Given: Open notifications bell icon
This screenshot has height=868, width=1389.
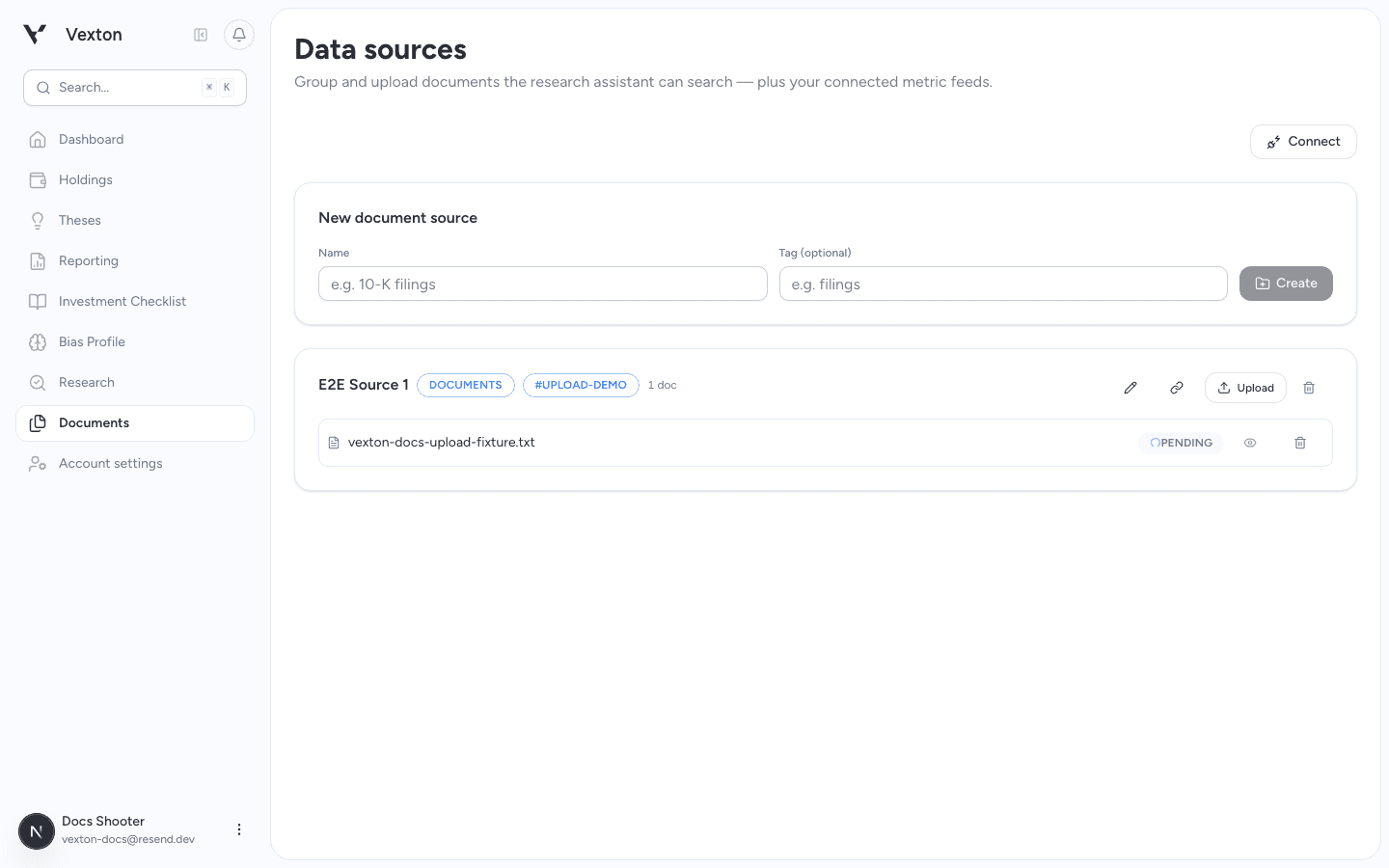Looking at the screenshot, I should point(239,35).
